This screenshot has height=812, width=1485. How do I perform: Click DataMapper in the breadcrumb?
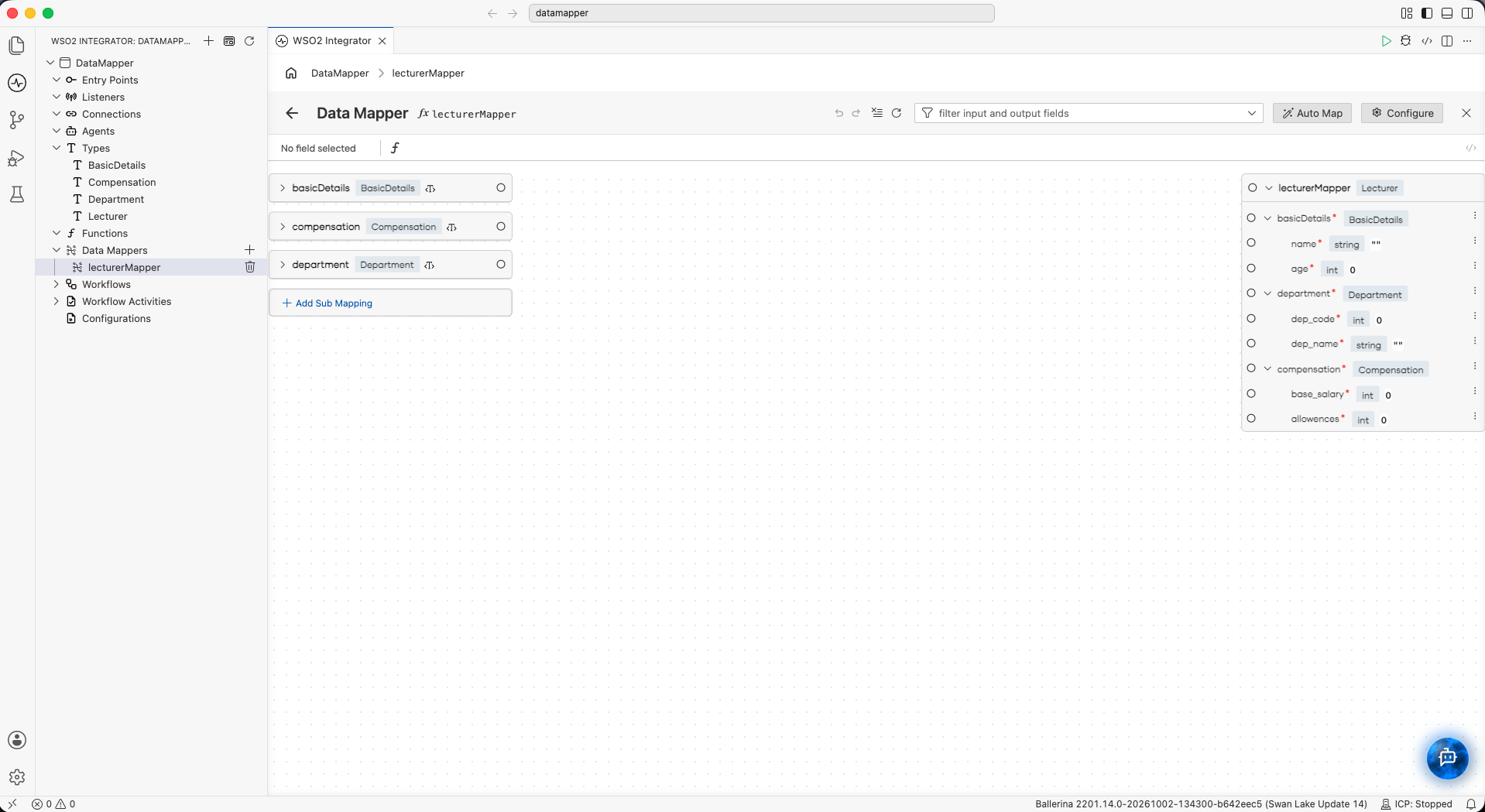click(340, 73)
